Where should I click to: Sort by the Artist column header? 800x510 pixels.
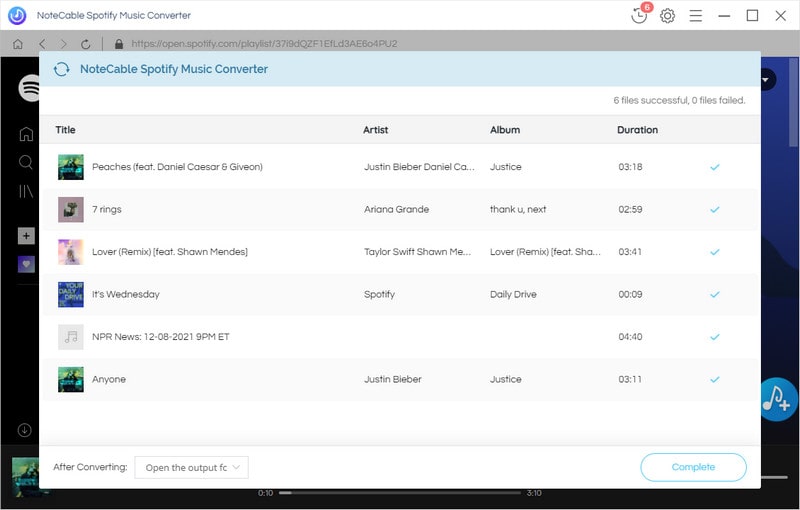click(x=376, y=130)
